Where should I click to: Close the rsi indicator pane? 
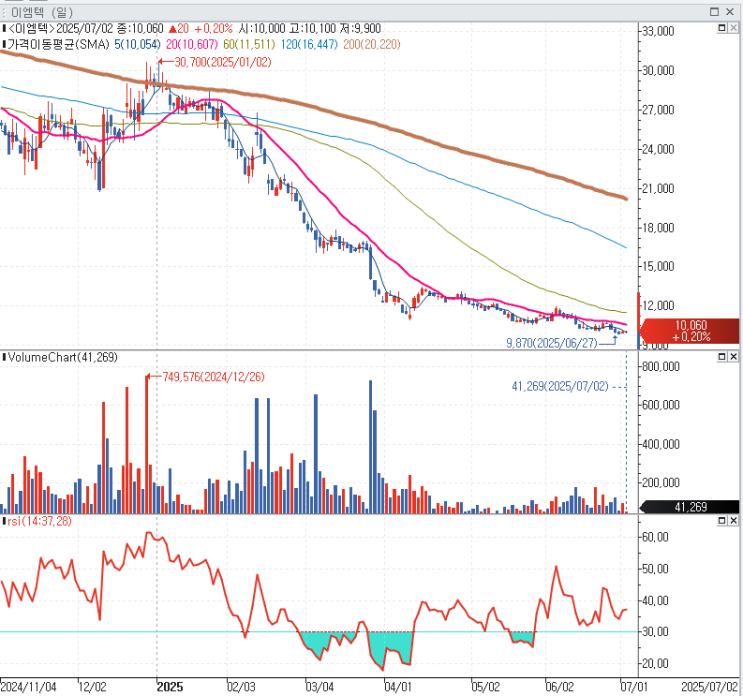[x=733, y=521]
